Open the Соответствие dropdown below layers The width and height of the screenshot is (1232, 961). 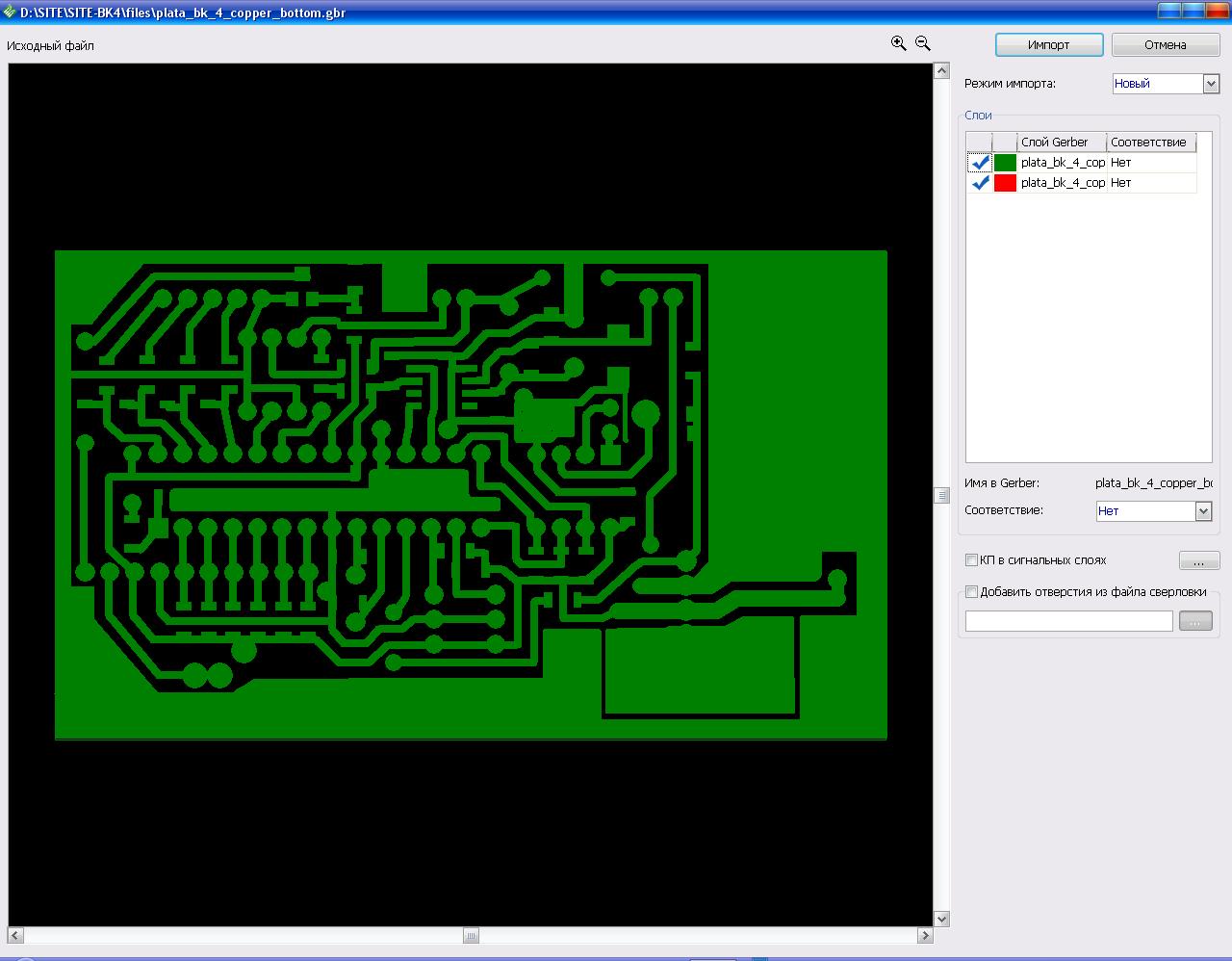pos(1203,511)
